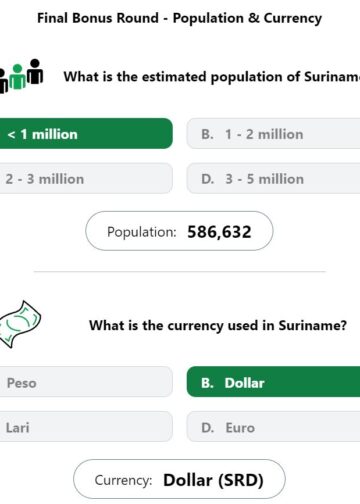Pick the '2 - 3 million' answer
The image size is (360, 504).
(86, 179)
